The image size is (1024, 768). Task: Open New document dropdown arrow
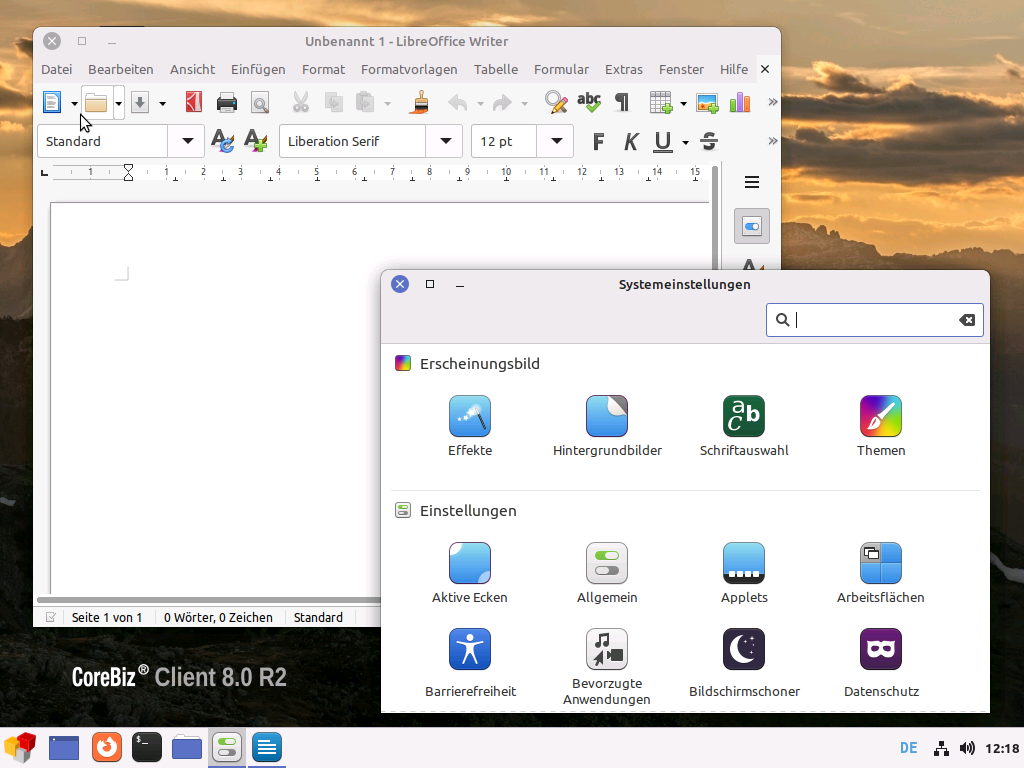point(74,103)
